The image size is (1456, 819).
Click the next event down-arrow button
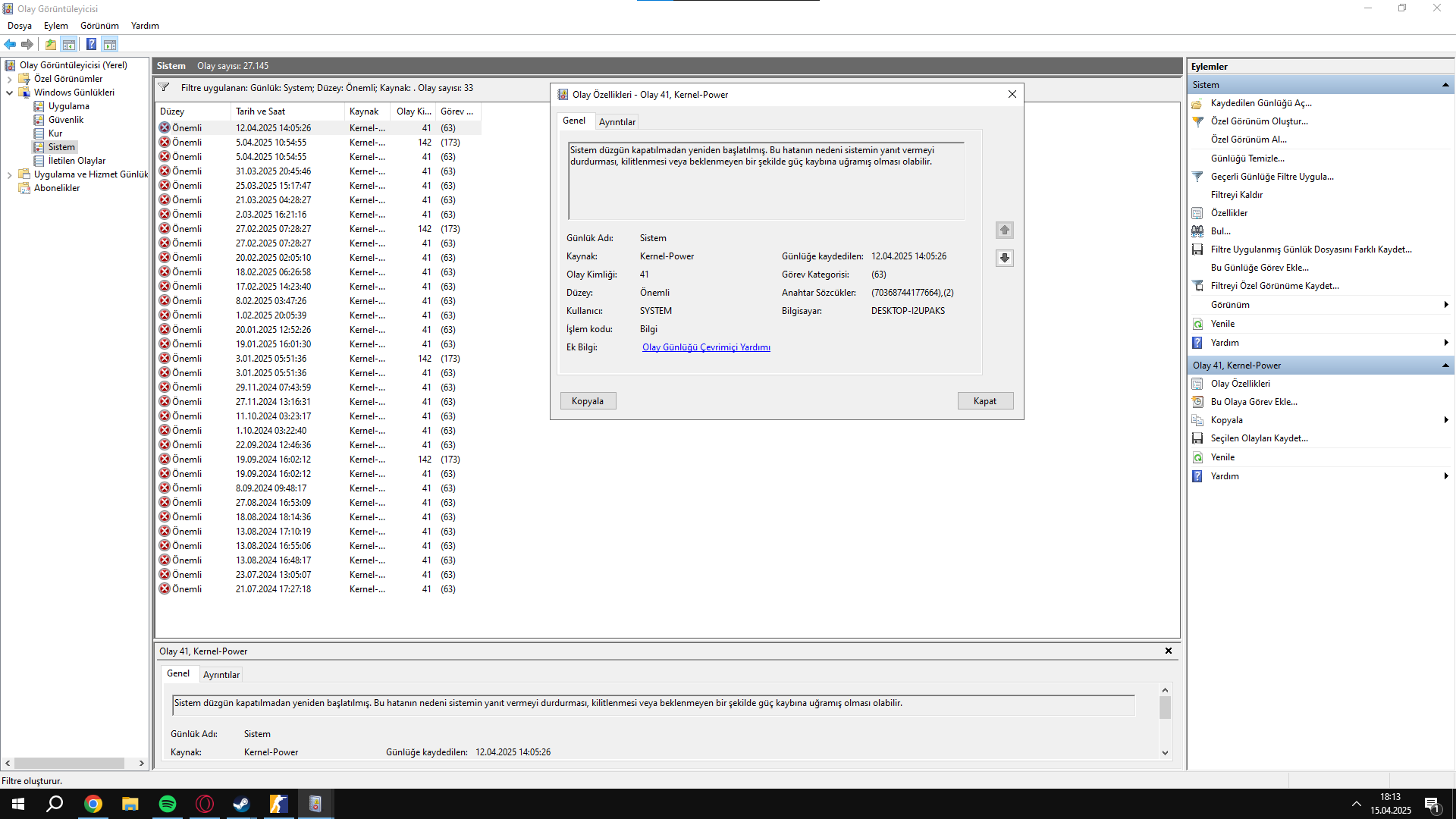pos(1004,258)
